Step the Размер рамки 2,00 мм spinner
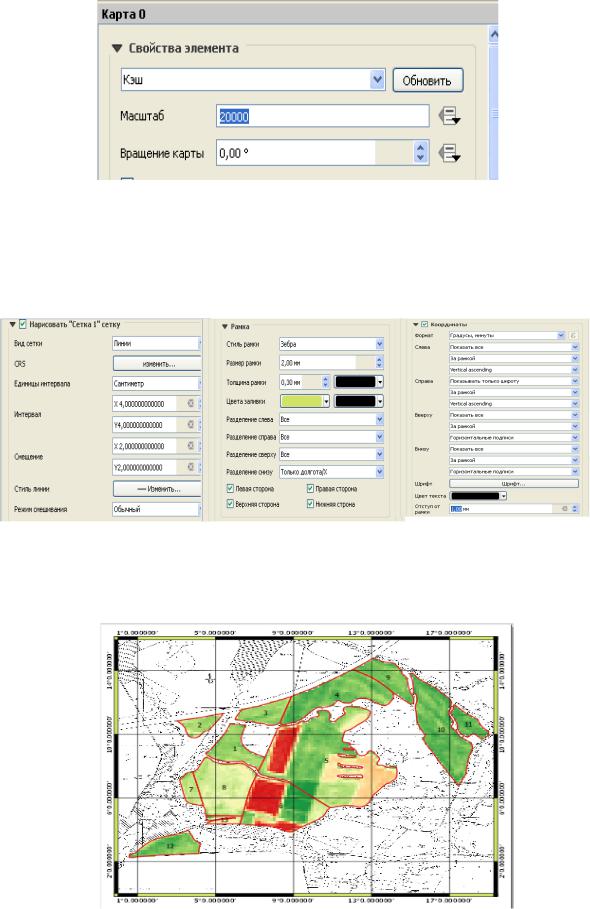Image resolution: width=590 pixels, height=909 pixels. tap(379, 363)
